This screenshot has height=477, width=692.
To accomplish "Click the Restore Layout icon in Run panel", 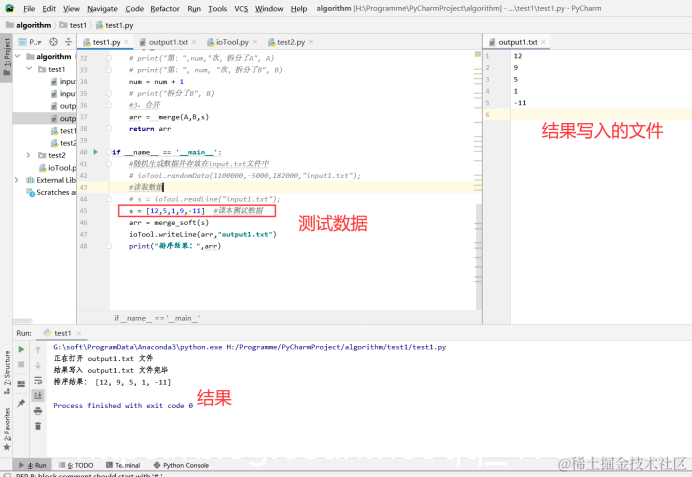I will tap(21, 384).
